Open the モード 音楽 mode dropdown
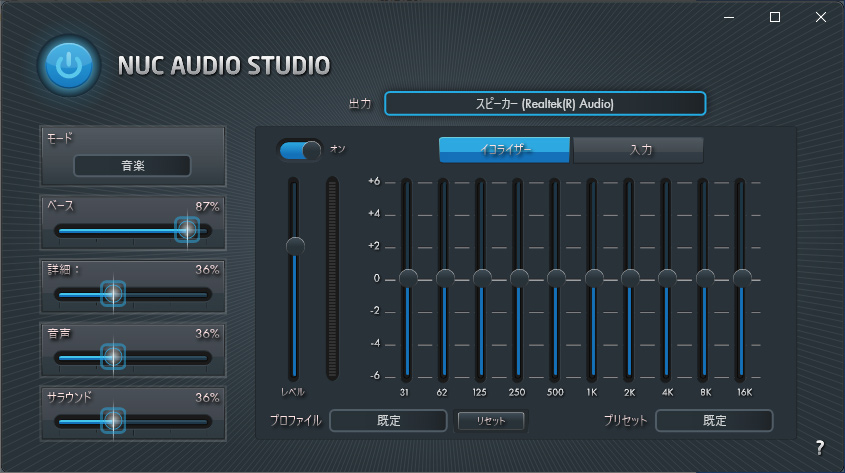This screenshot has height=473, width=845. click(x=133, y=165)
